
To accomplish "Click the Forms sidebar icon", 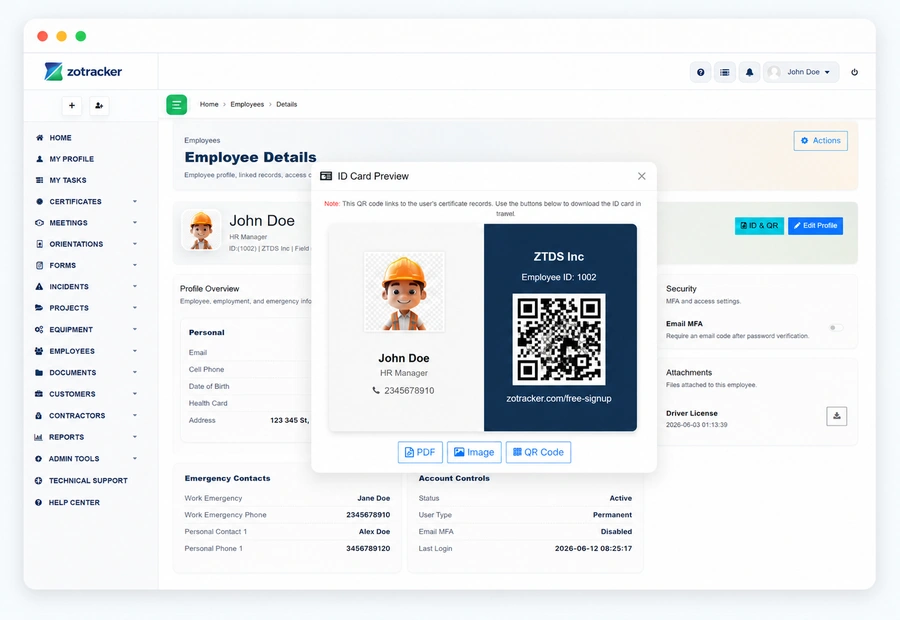I will (x=39, y=265).
